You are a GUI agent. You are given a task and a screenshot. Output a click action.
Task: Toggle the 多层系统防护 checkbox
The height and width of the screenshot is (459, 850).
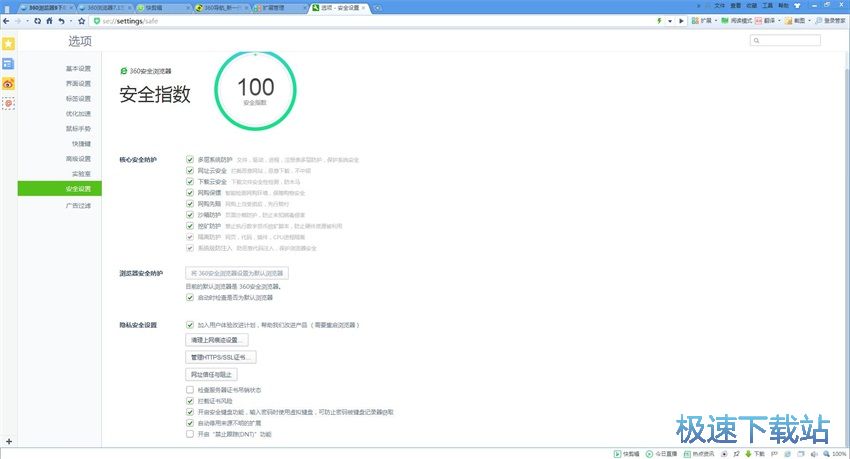click(190, 159)
